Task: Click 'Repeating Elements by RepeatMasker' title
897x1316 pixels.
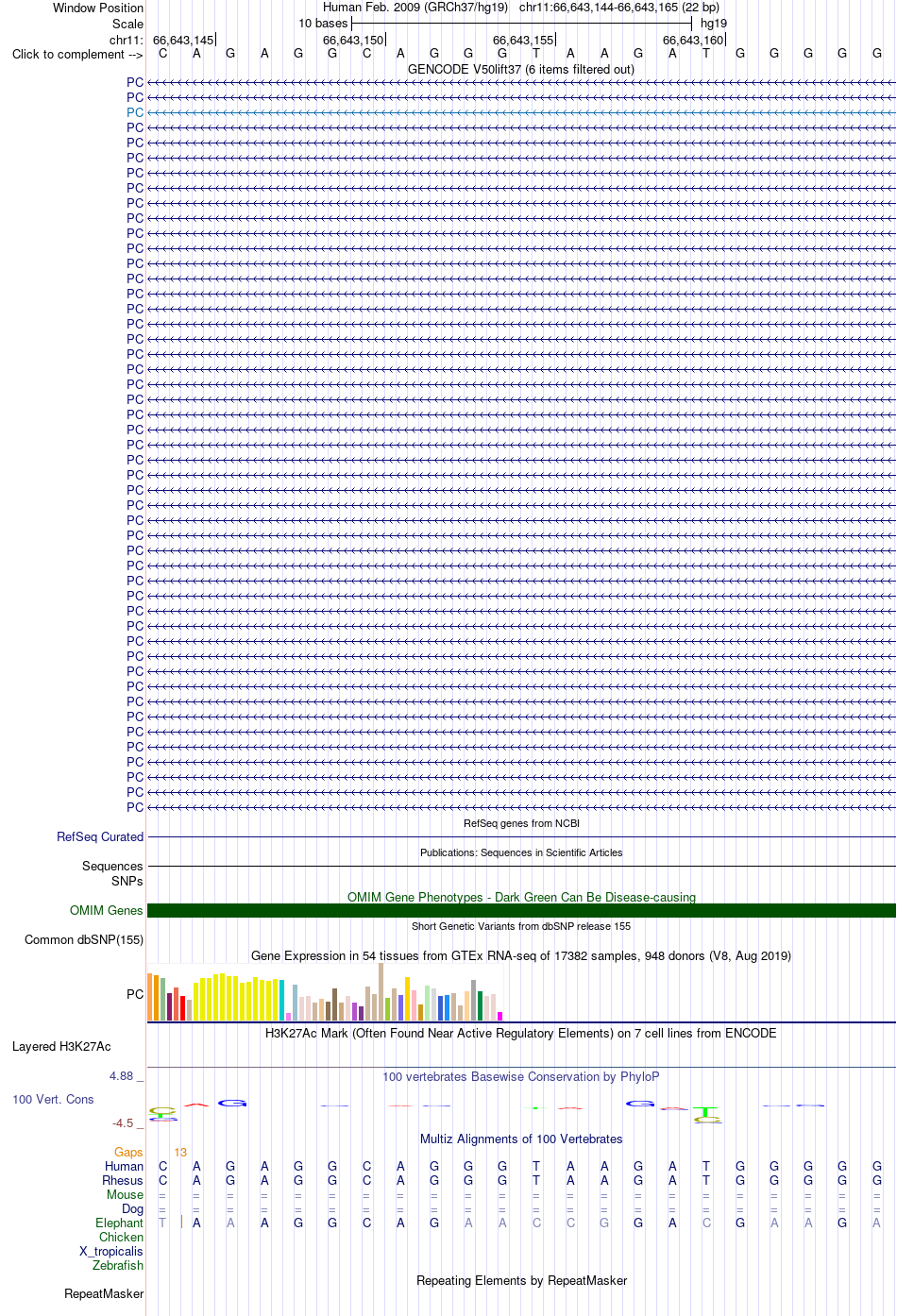Action: coord(521,1280)
